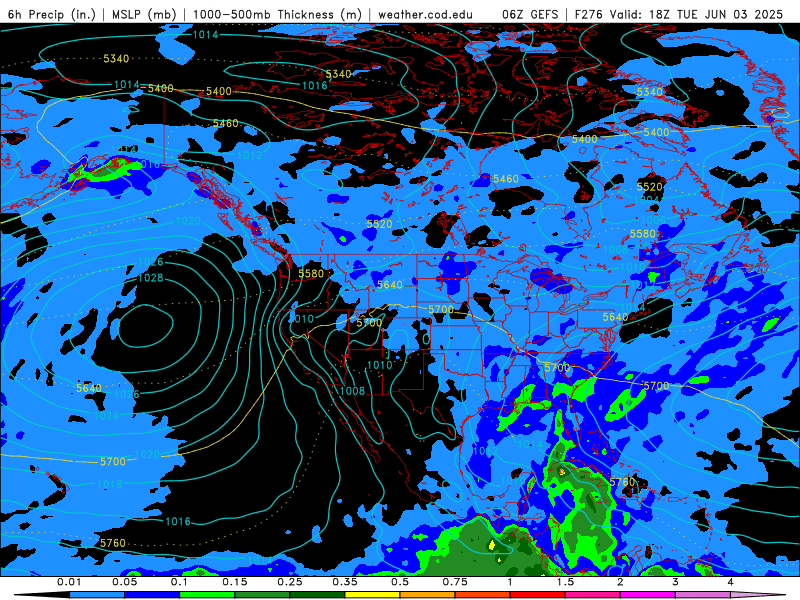Click the 5760 label in southwest Pacific corner
The width and height of the screenshot is (800, 600).
pyautogui.click(x=113, y=543)
